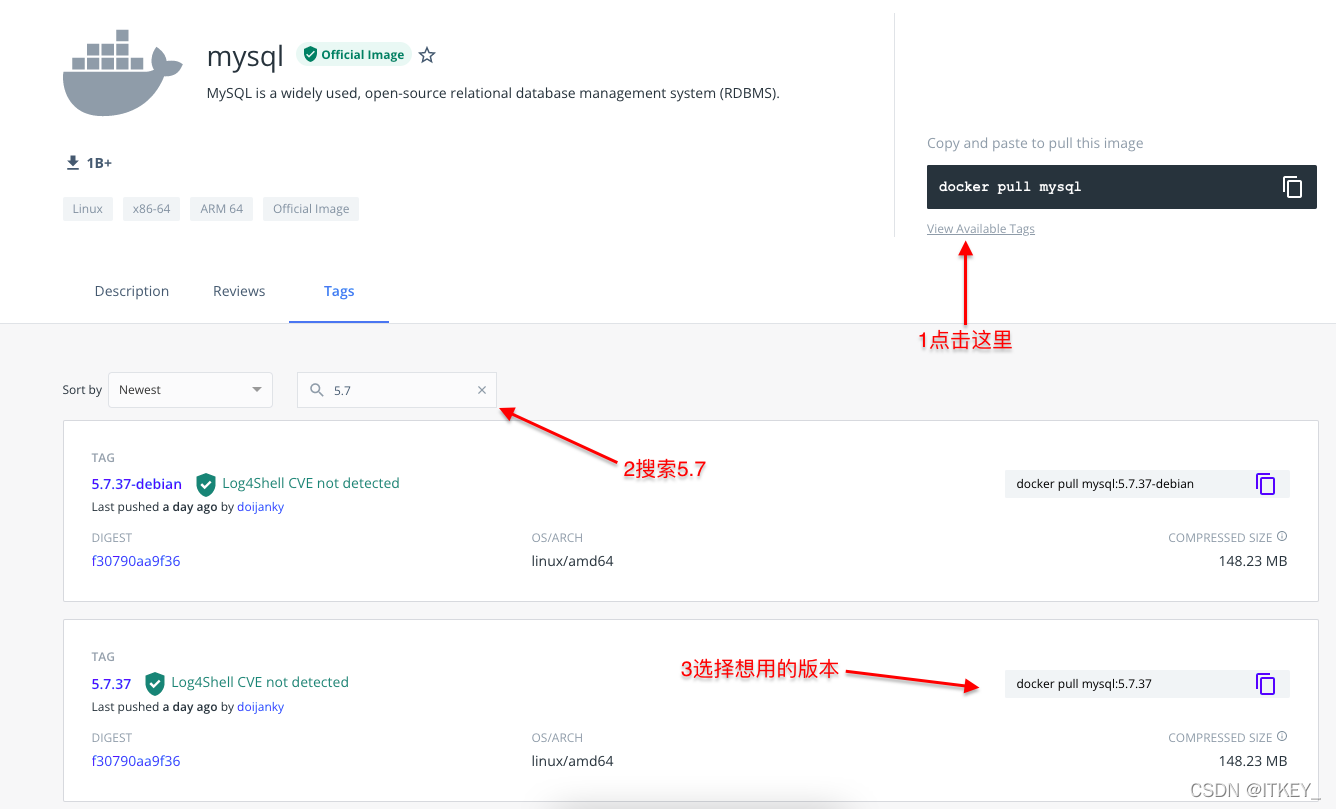The width and height of the screenshot is (1336, 809).
Task: Click the 1B+ downloads text
Action: (99, 163)
